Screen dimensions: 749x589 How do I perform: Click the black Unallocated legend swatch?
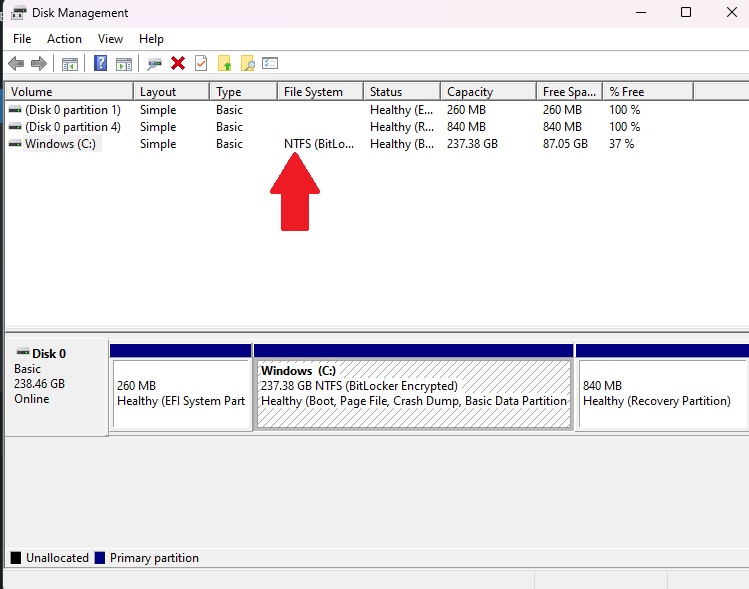pyautogui.click(x=16, y=558)
